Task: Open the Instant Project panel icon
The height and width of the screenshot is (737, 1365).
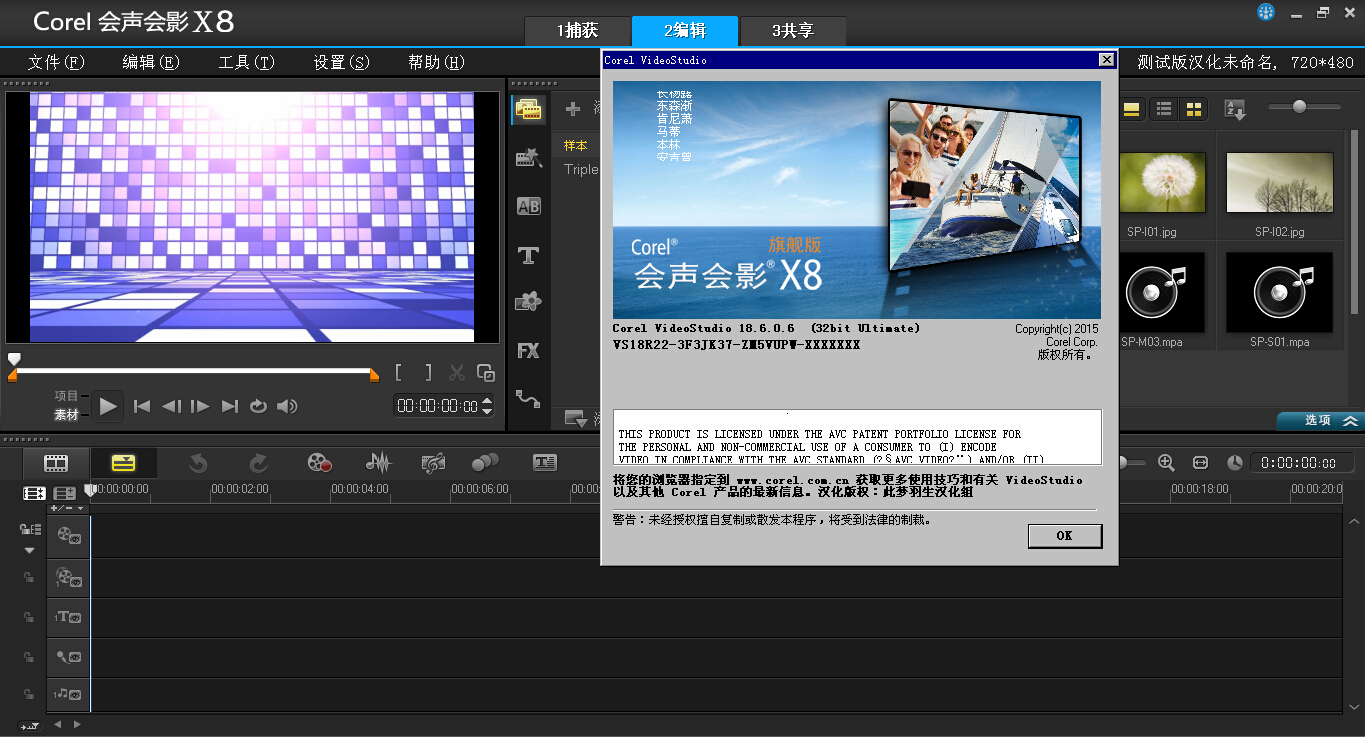Action: pyautogui.click(x=528, y=158)
